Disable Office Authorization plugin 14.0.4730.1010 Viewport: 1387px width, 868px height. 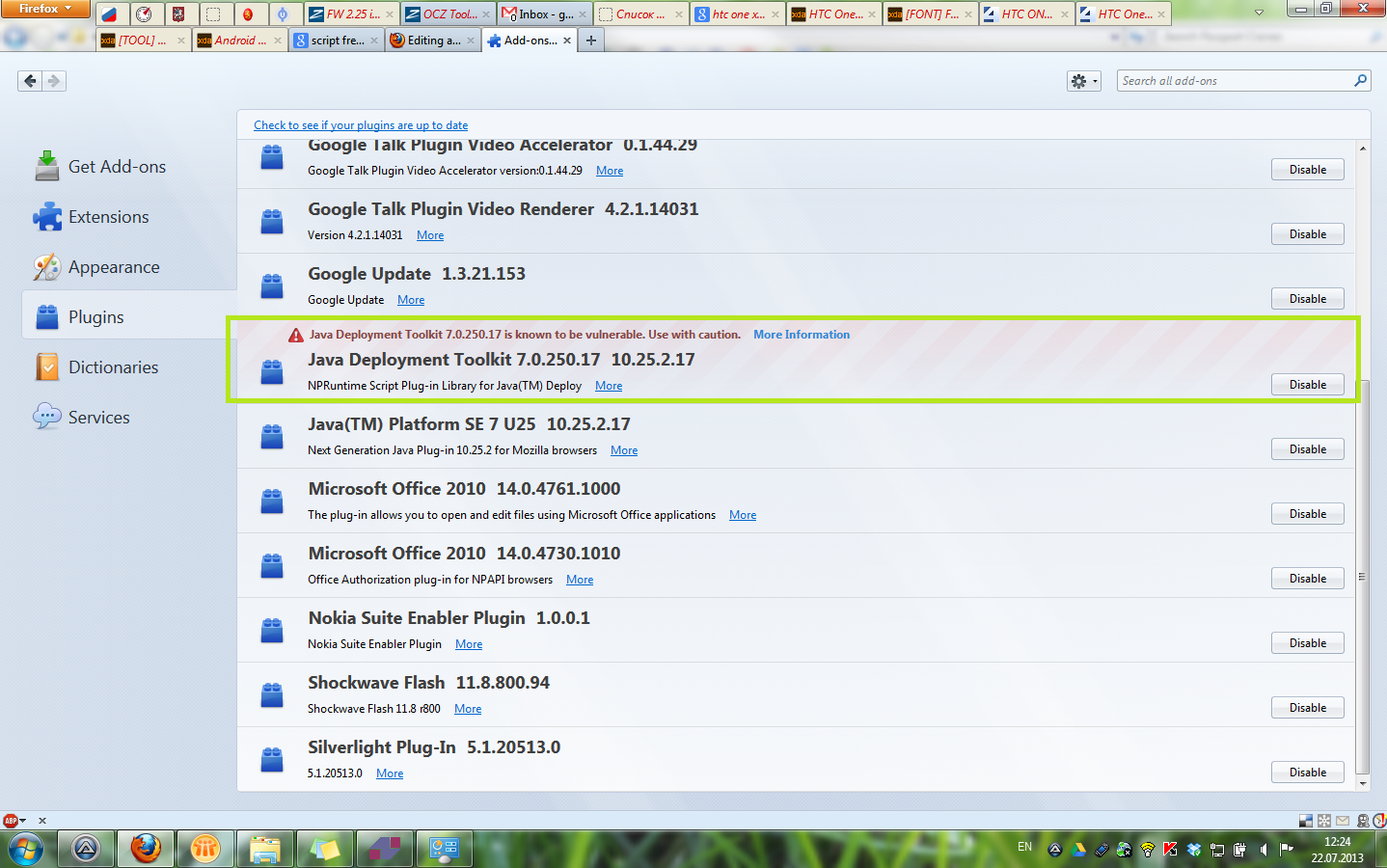point(1307,579)
